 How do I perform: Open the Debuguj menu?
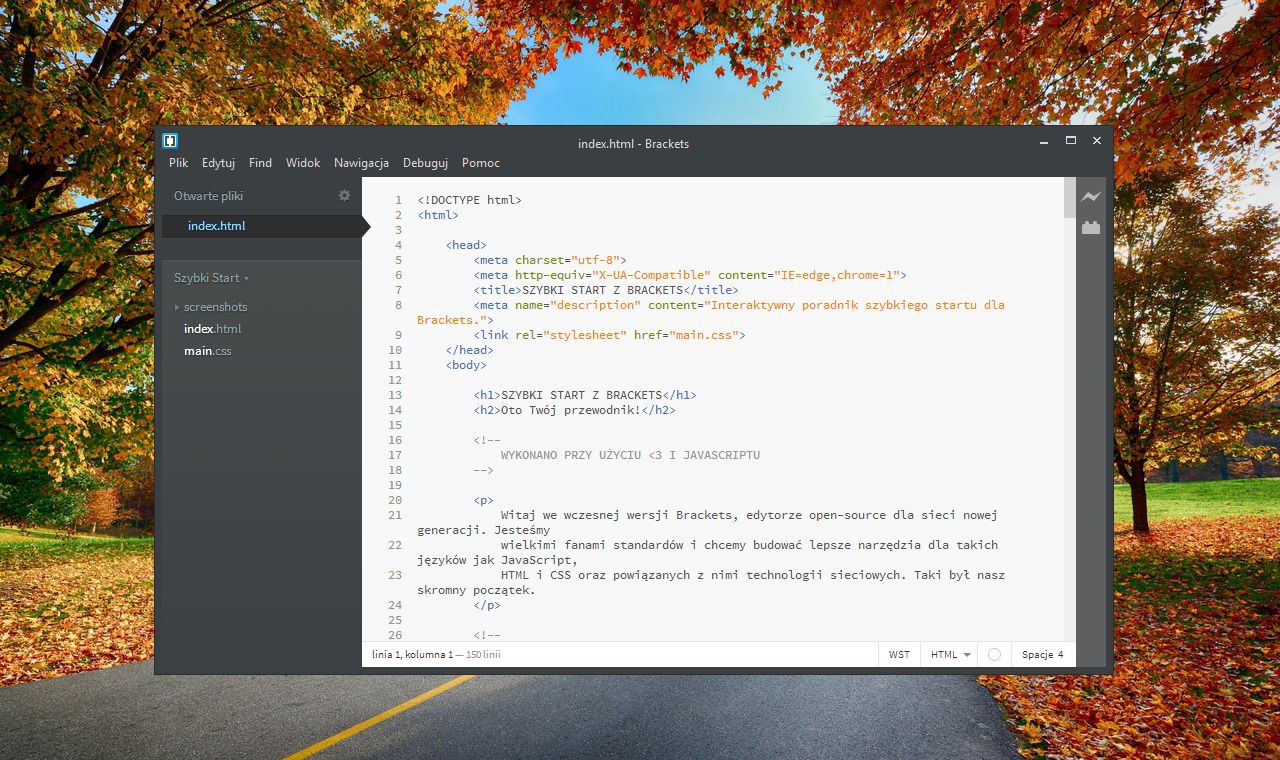click(x=425, y=163)
